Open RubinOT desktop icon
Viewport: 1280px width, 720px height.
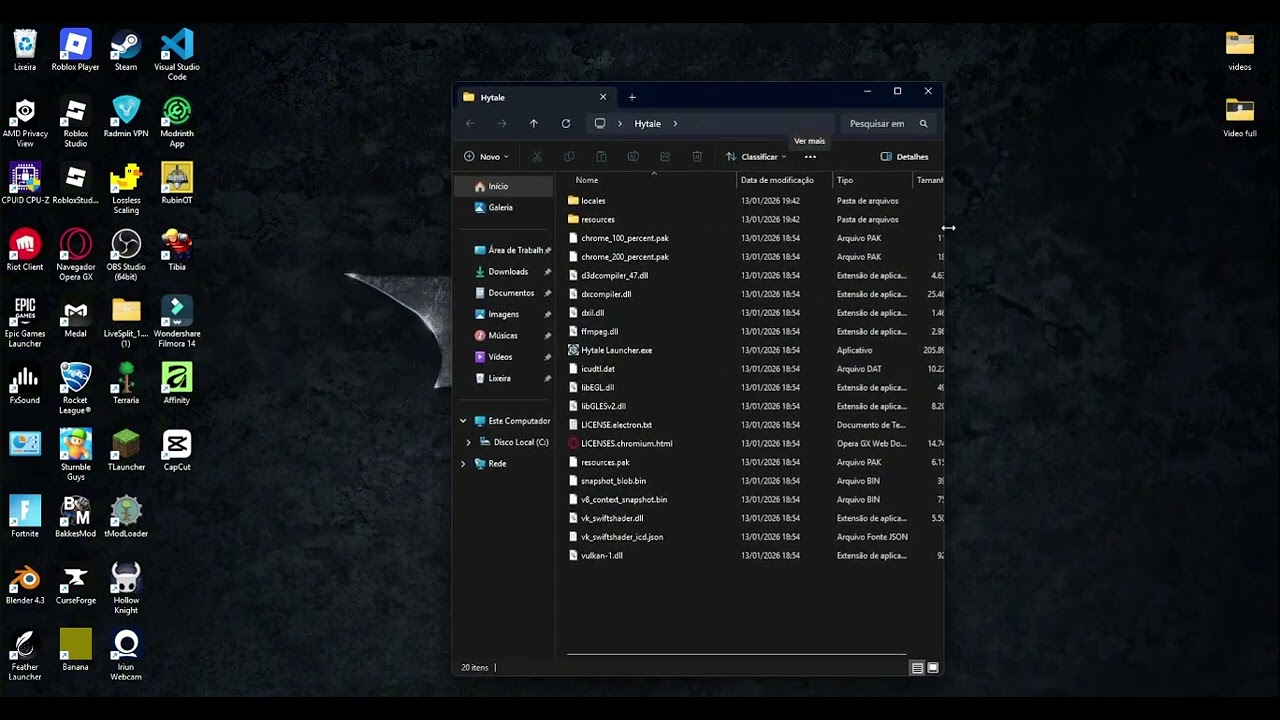tap(177, 184)
